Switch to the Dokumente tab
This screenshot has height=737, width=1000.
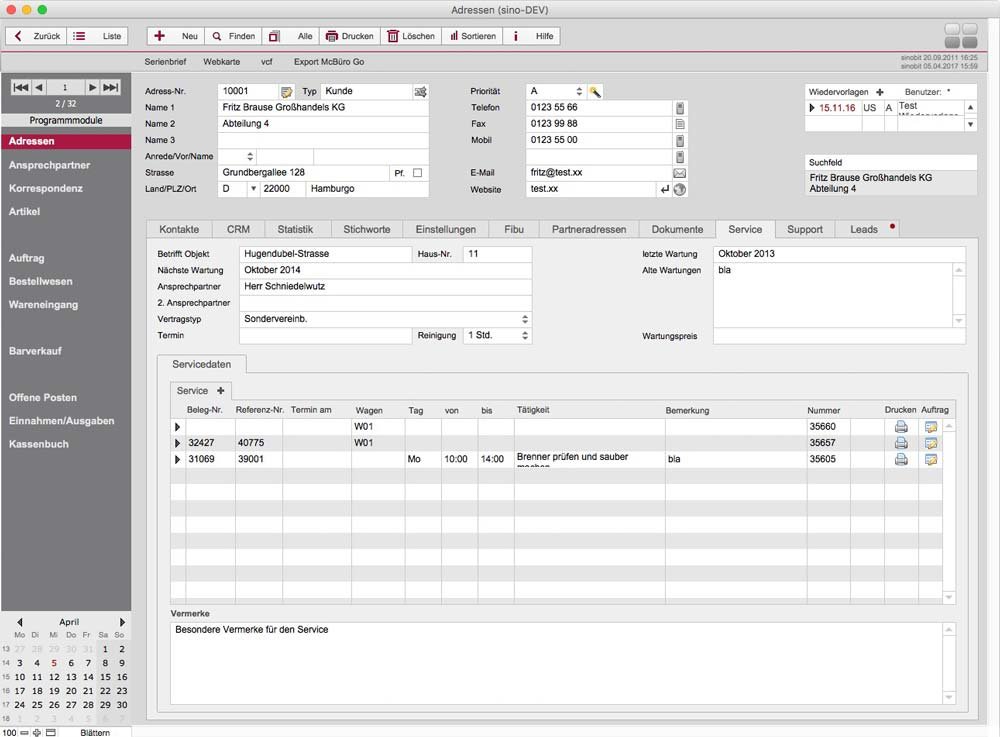click(x=677, y=229)
